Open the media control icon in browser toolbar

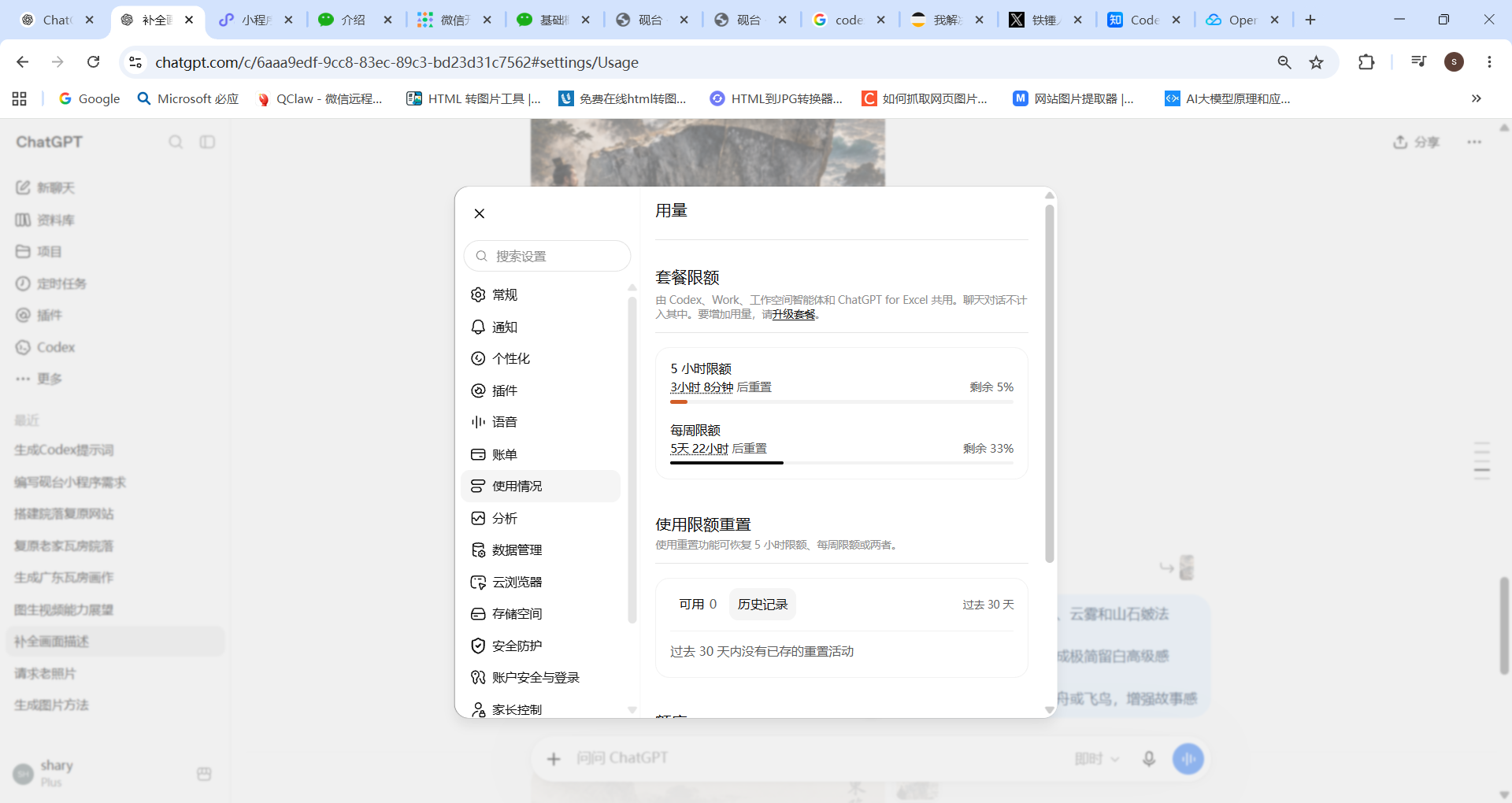tap(1419, 62)
